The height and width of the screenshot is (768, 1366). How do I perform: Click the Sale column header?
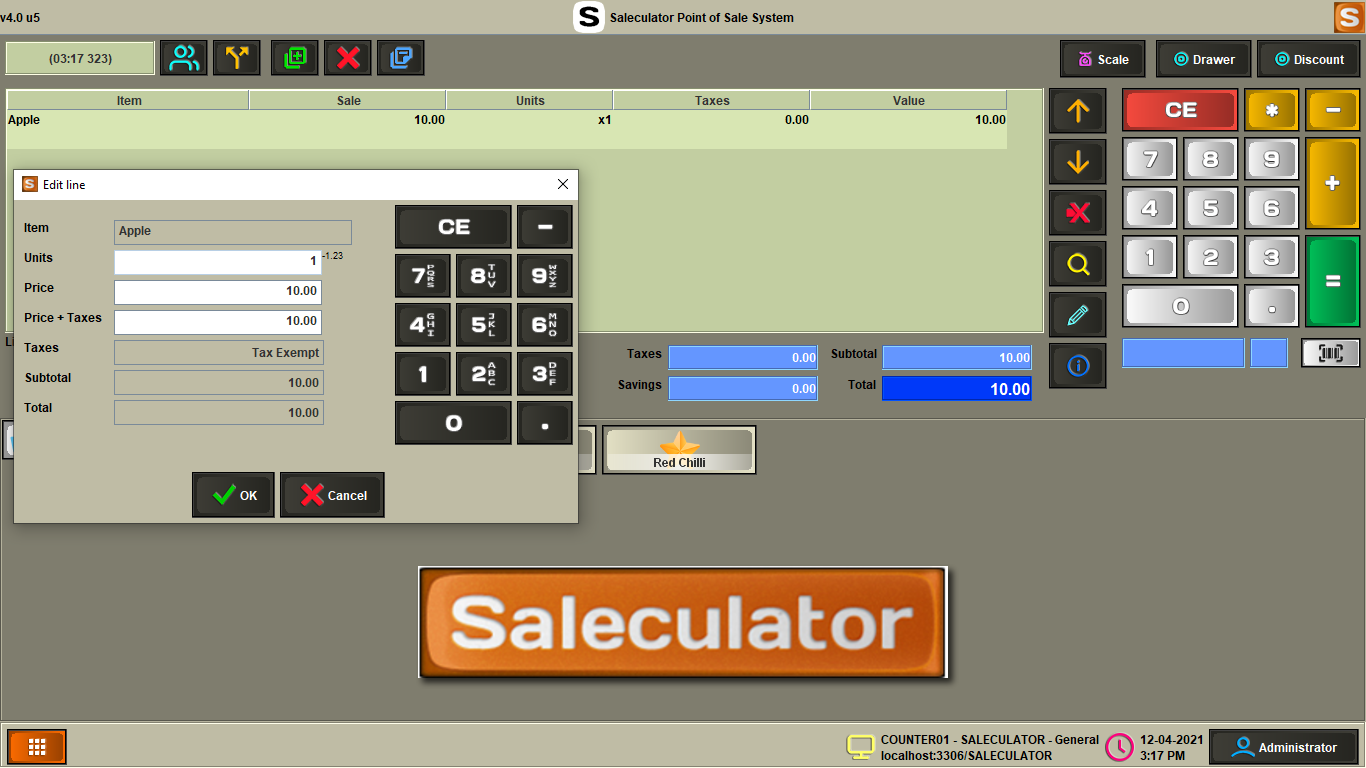click(x=348, y=101)
